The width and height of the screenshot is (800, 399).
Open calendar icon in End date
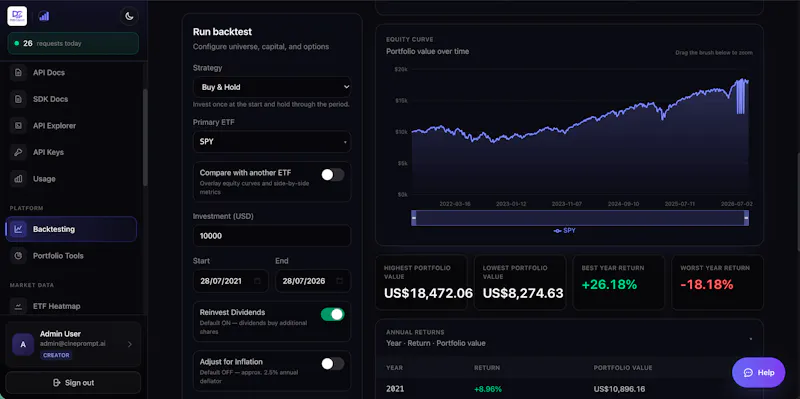[339, 281]
